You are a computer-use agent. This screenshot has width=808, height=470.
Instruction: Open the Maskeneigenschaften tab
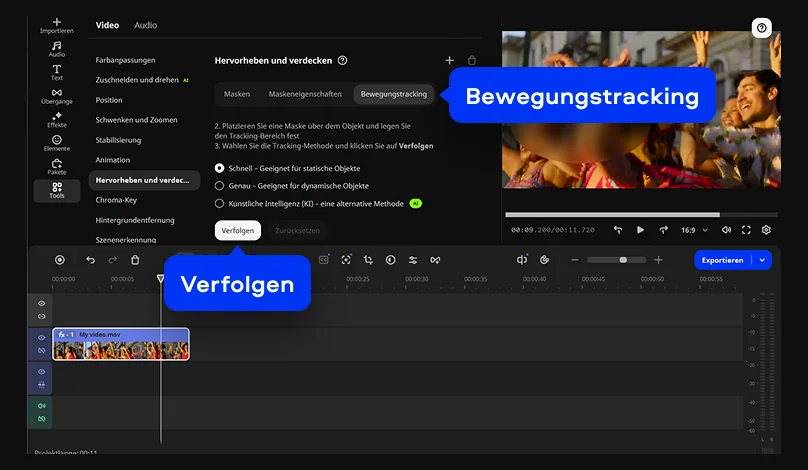(305, 94)
